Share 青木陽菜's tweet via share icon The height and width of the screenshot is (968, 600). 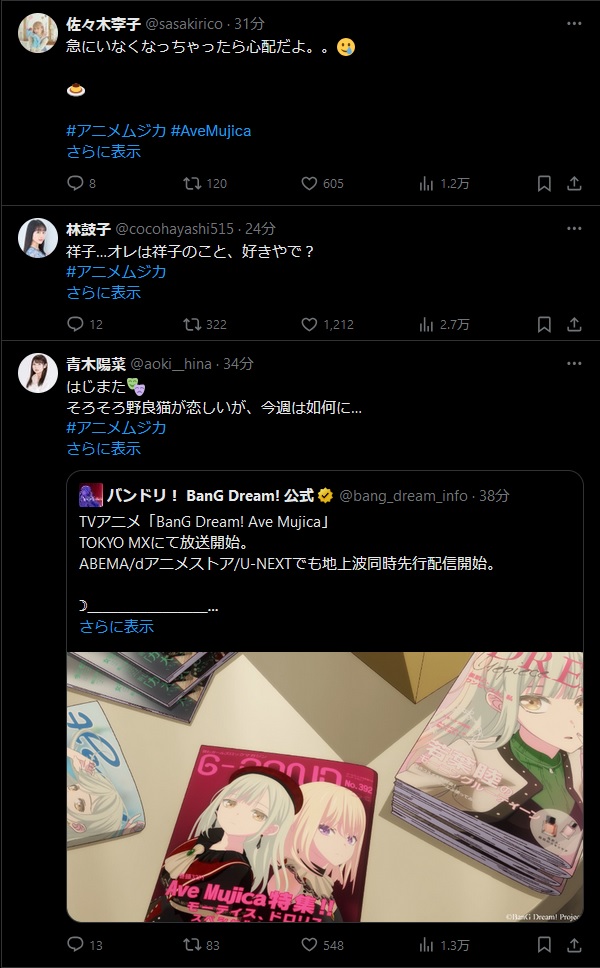pyautogui.click(x=574, y=944)
